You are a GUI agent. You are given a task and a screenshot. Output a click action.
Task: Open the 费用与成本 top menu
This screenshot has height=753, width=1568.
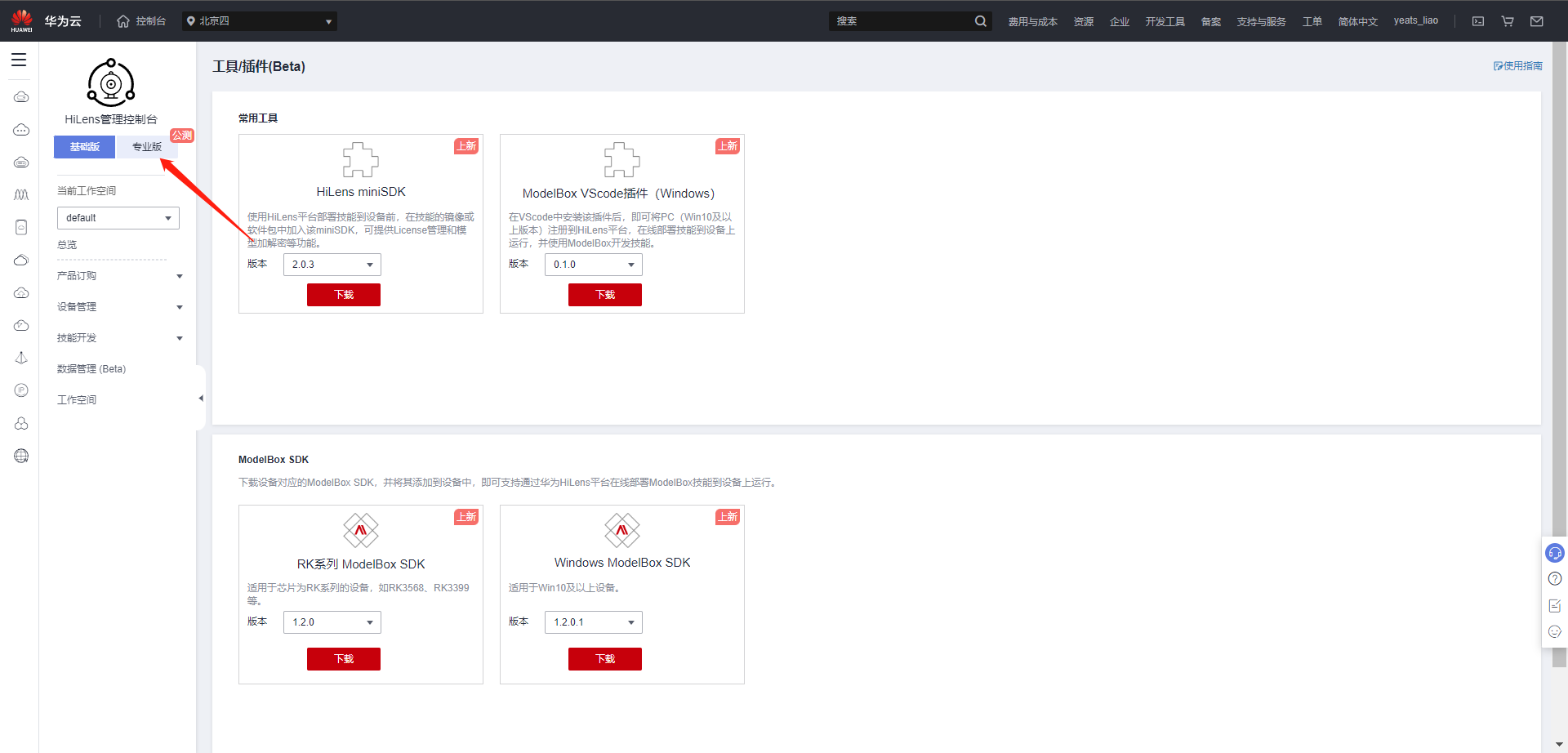pos(1032,21)
